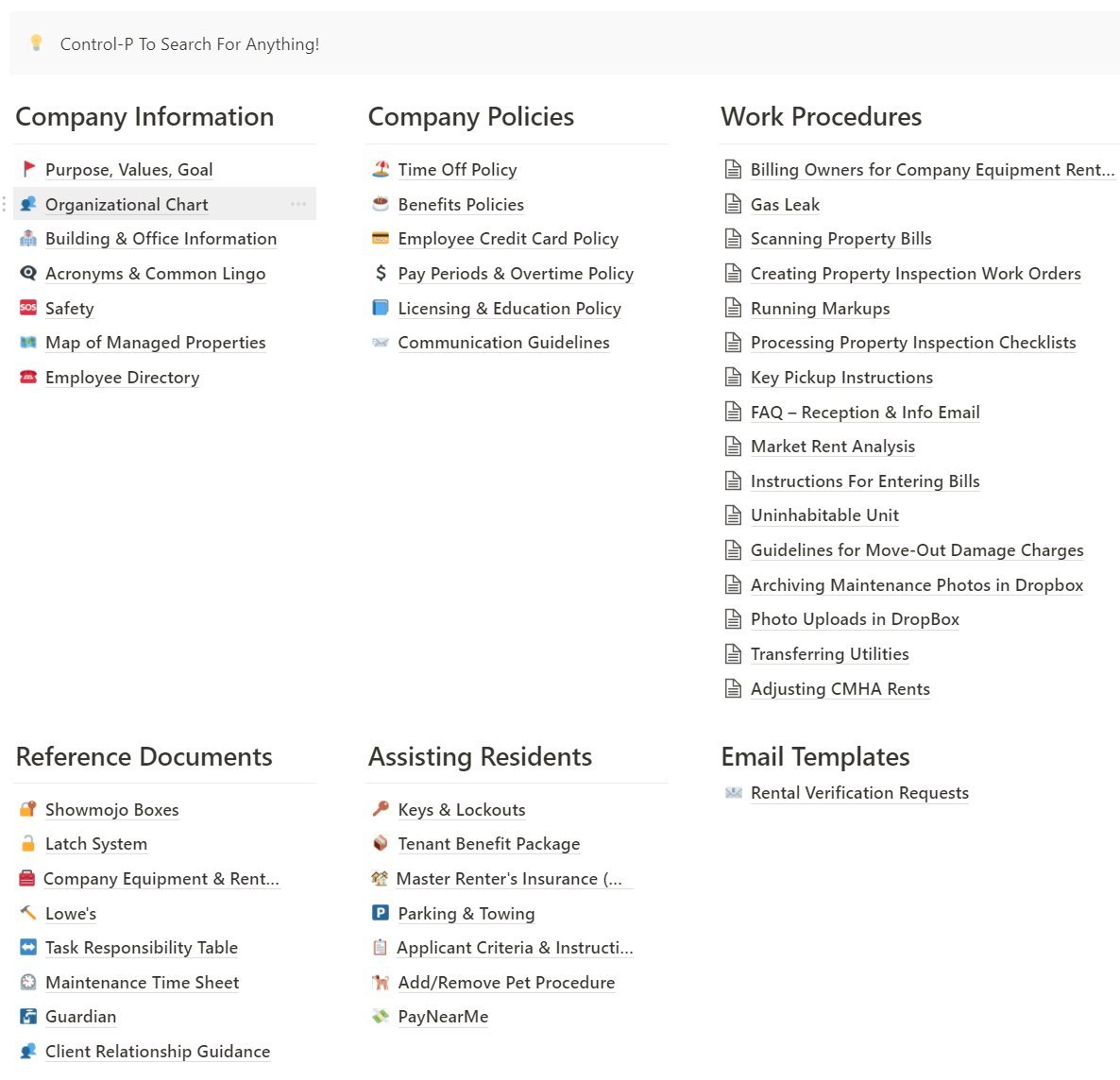Screen dimensions: 1120x1080
Task: Open Client Relationship Guidance page
Action: [158, 1052]
